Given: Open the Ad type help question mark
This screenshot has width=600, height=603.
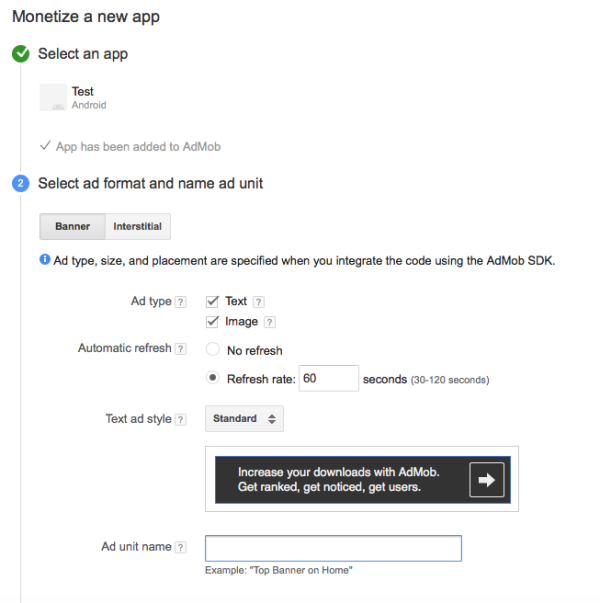Looking at the screenshot, I should 180,302.
